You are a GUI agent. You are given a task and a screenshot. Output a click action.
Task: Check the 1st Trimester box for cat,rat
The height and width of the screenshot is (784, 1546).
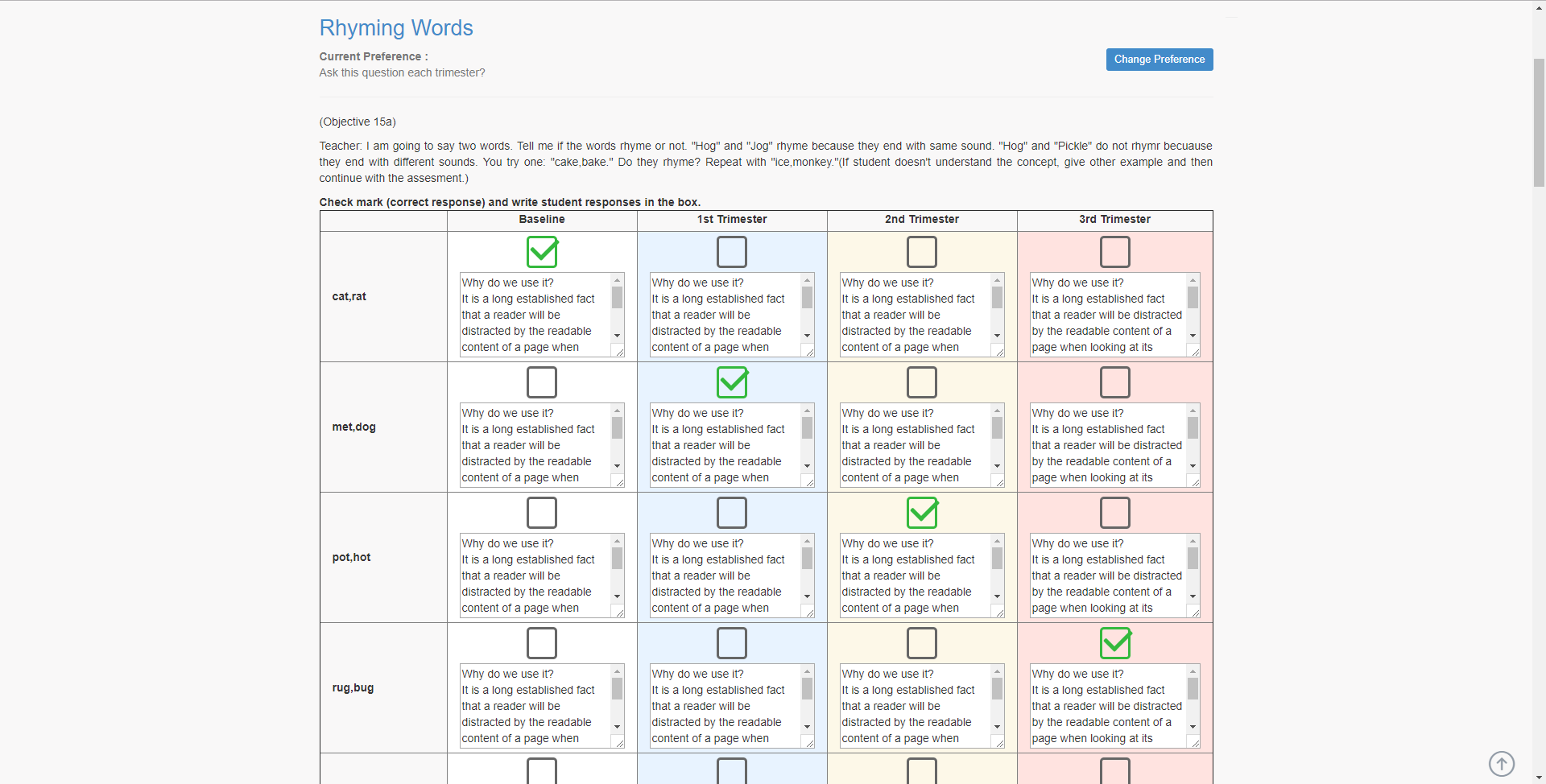731,252
